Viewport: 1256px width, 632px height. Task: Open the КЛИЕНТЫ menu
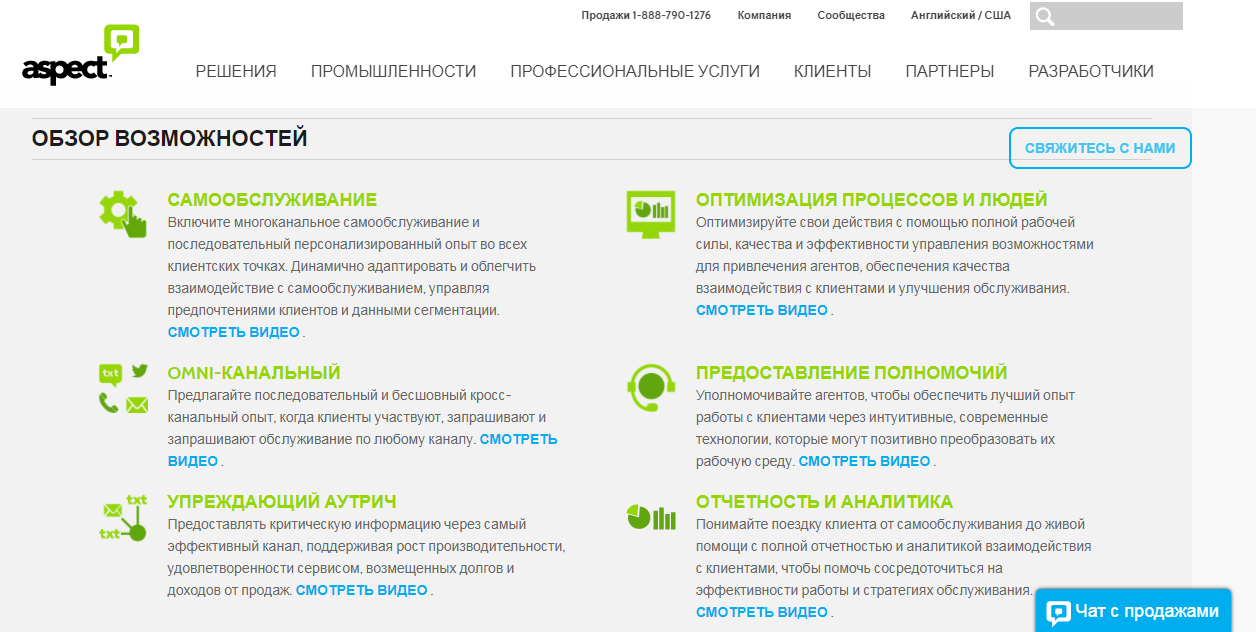click(x=832, y=71)
